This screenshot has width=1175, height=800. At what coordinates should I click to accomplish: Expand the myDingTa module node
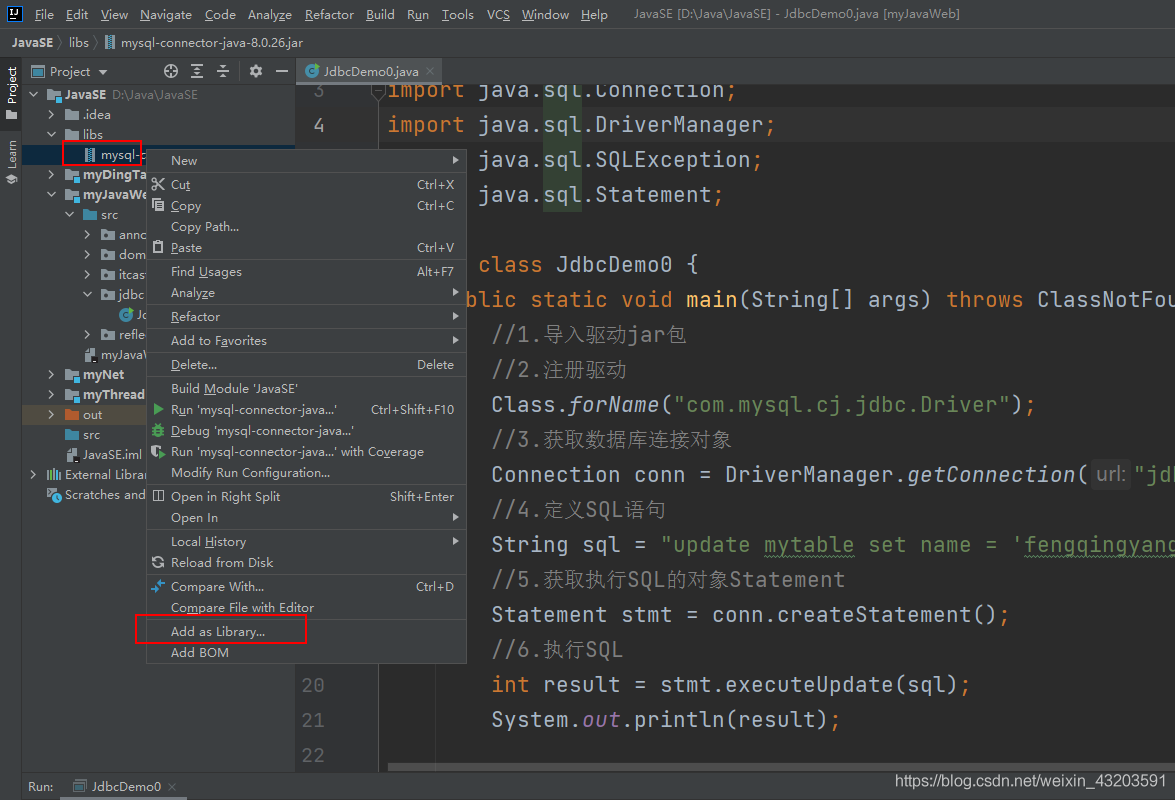(x=51, y=175)
